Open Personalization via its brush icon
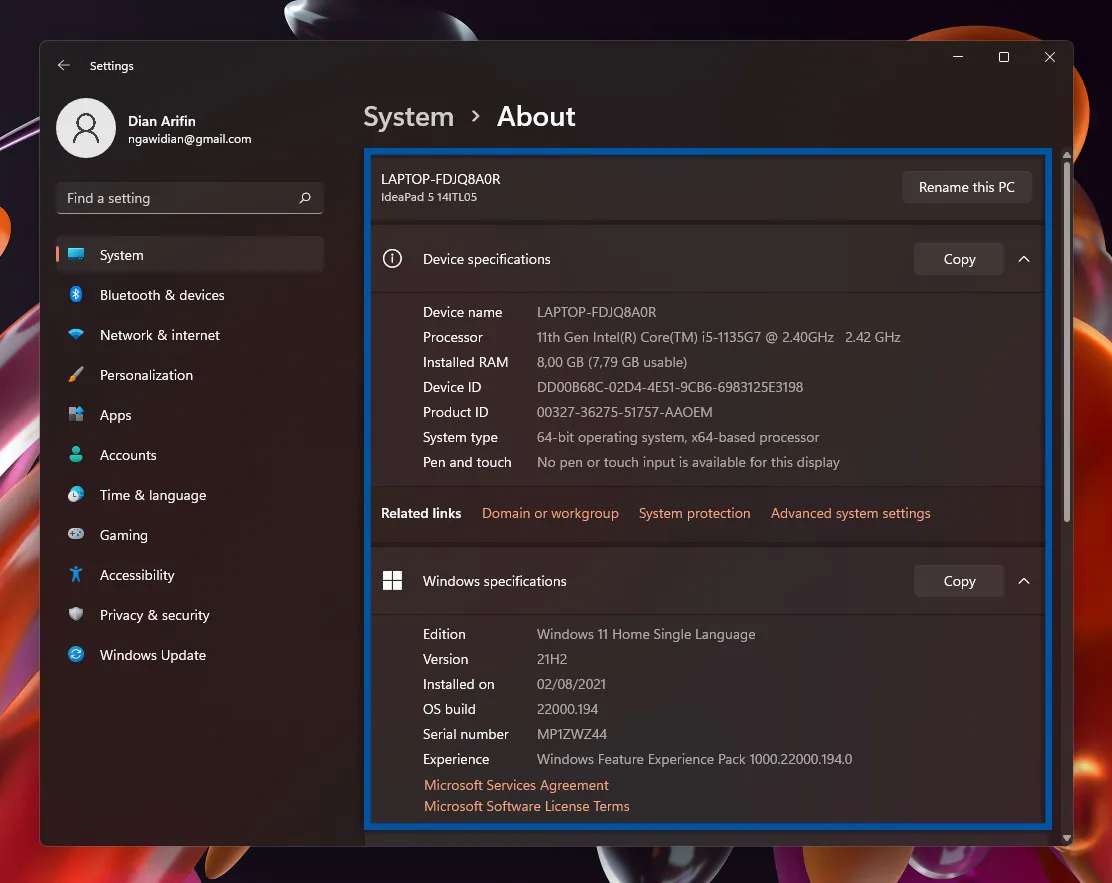This screenshot has height=883, width=1112. point(77,375)
